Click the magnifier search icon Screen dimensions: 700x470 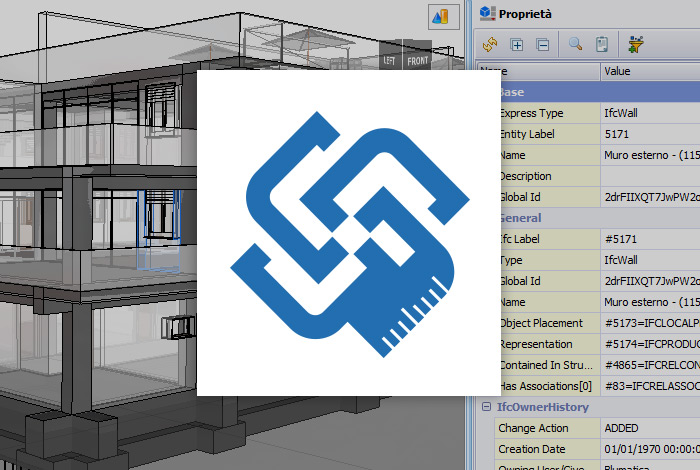576,44
